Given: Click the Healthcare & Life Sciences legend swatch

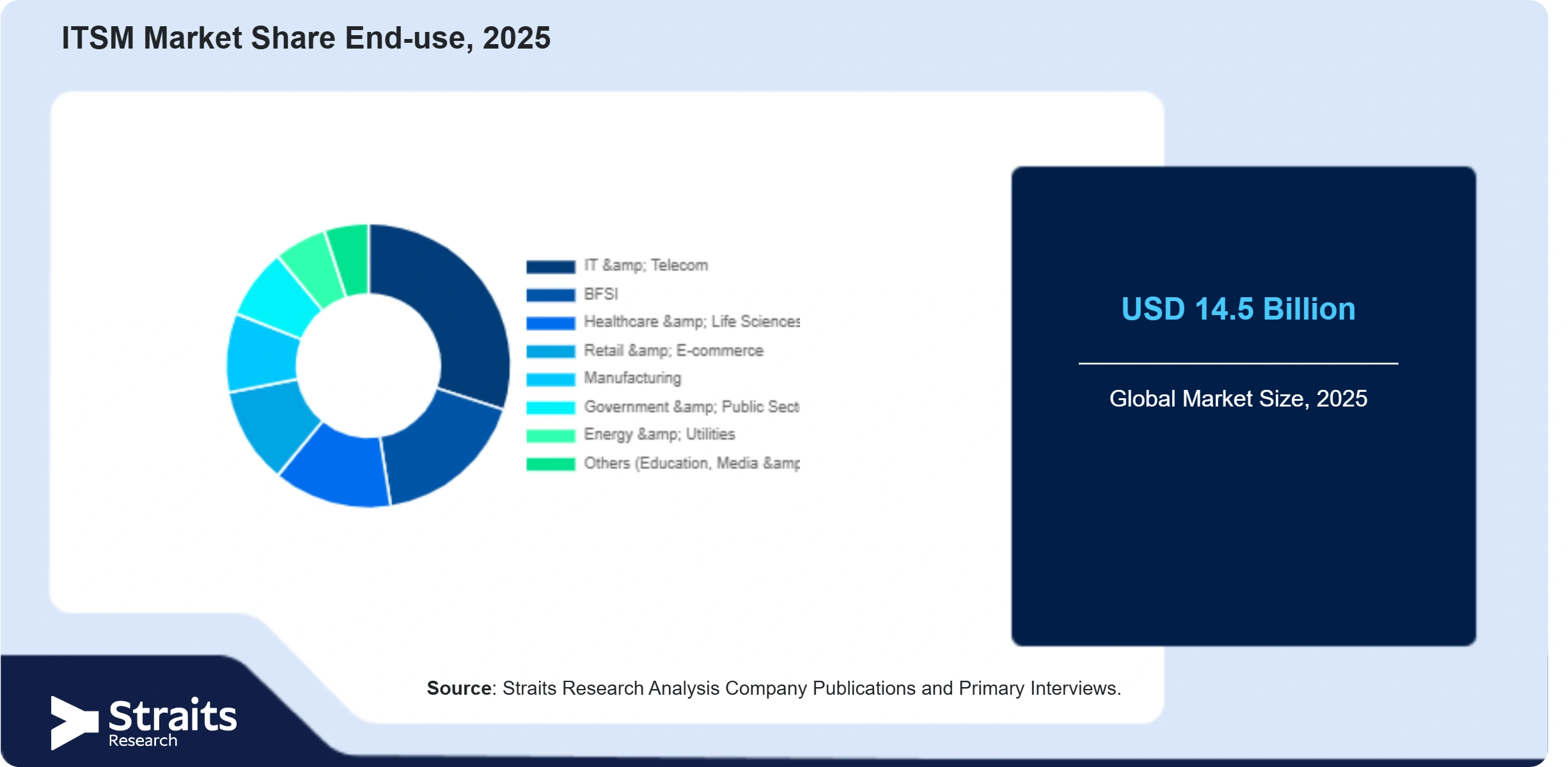Looking at the screenshot, I should tap(551, 323).
